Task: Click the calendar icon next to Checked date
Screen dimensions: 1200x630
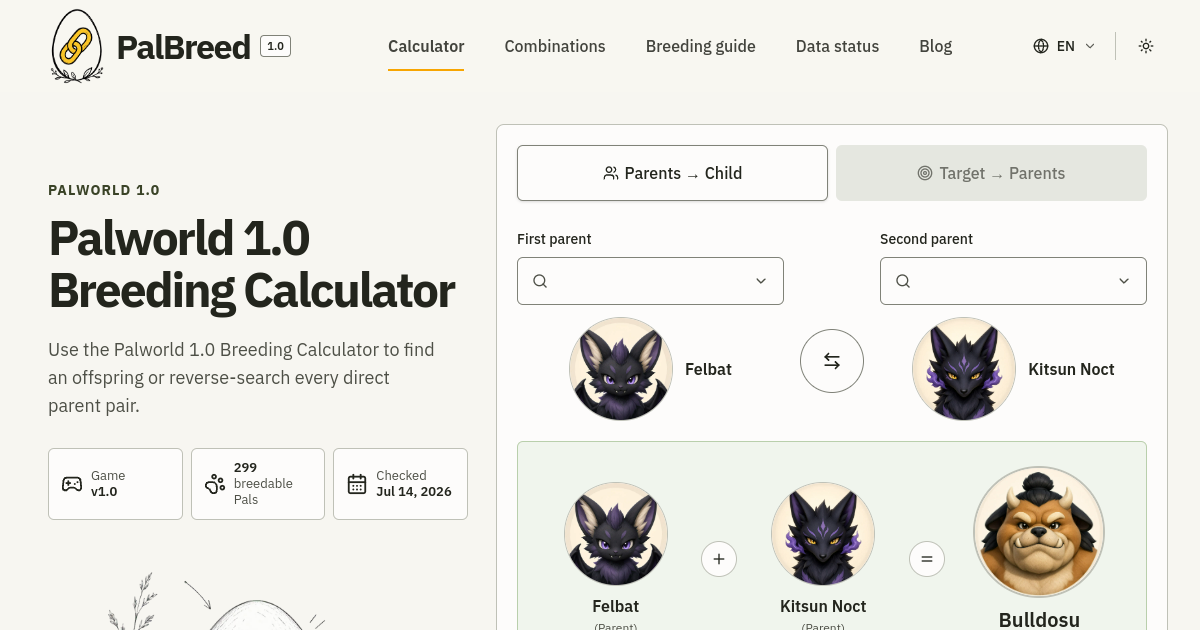Action: point(357,484)
